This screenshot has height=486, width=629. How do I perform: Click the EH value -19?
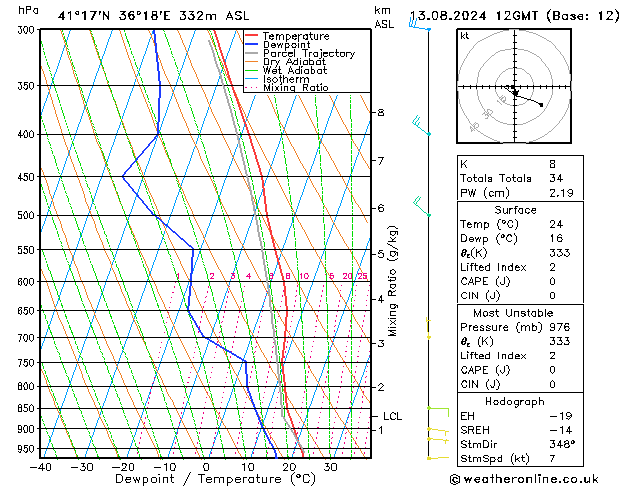(561, 416)
